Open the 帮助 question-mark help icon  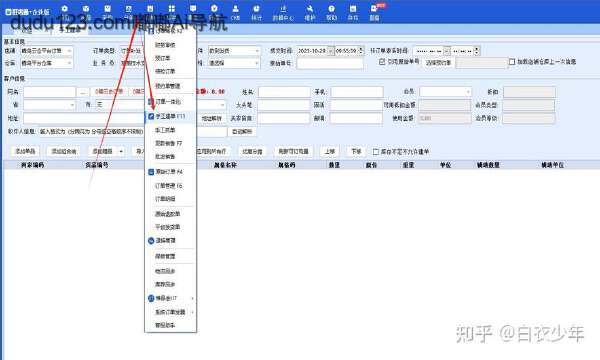click(x=331, y=12)
